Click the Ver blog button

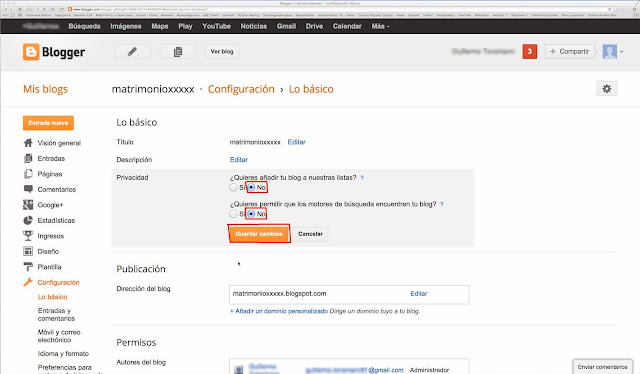pyautogui.click(x=222, y=51)
